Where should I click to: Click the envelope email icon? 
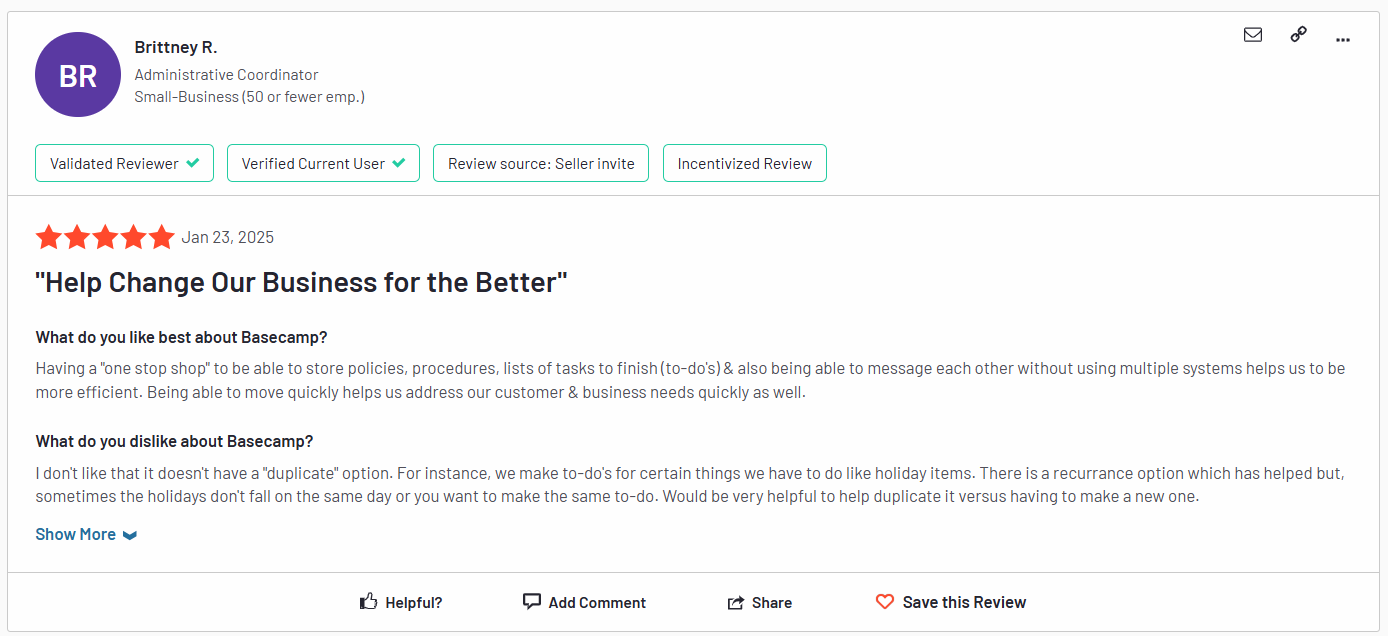click(1252, 35)
